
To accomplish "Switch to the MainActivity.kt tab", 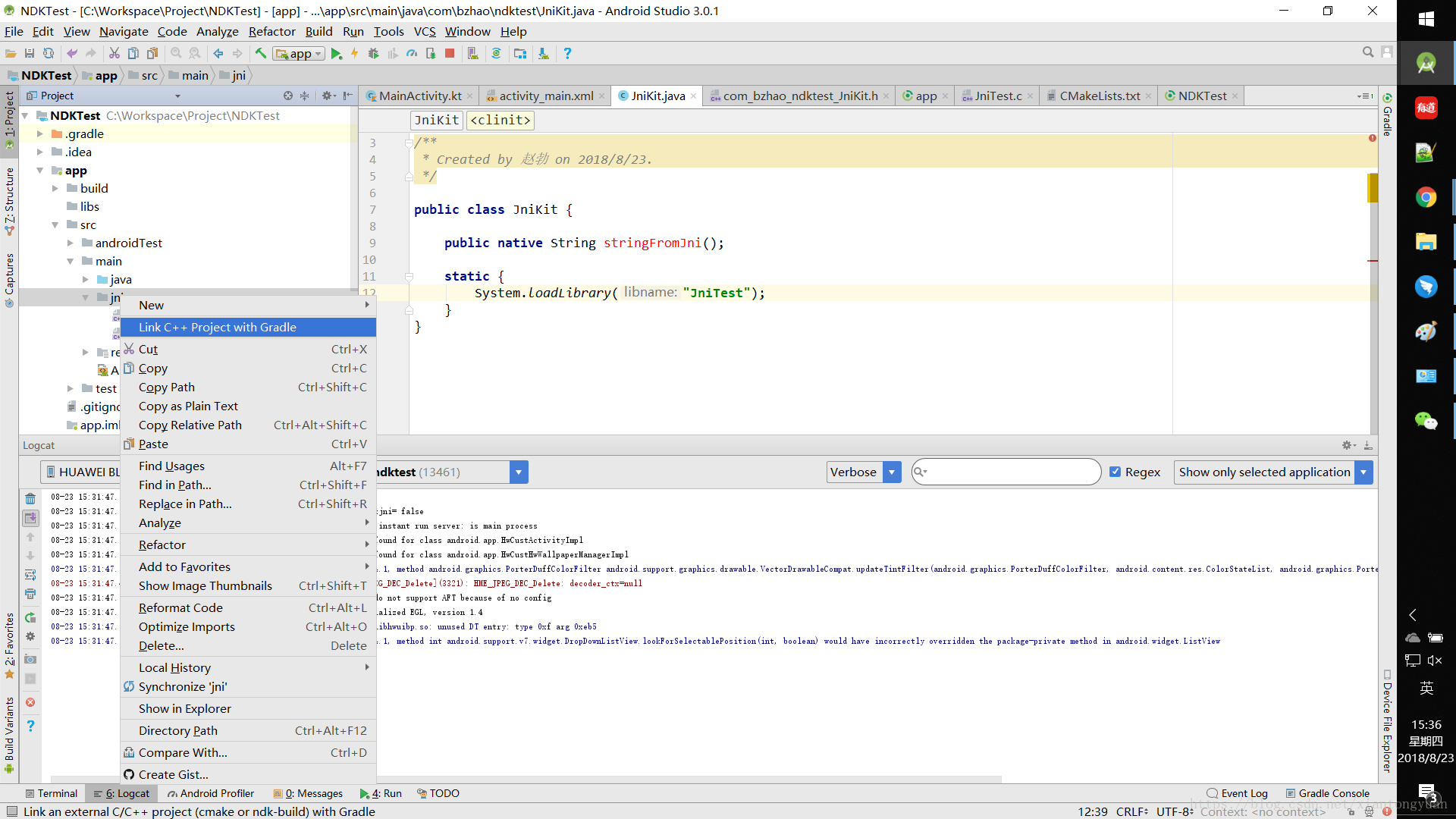I will (x=419, y=96).
